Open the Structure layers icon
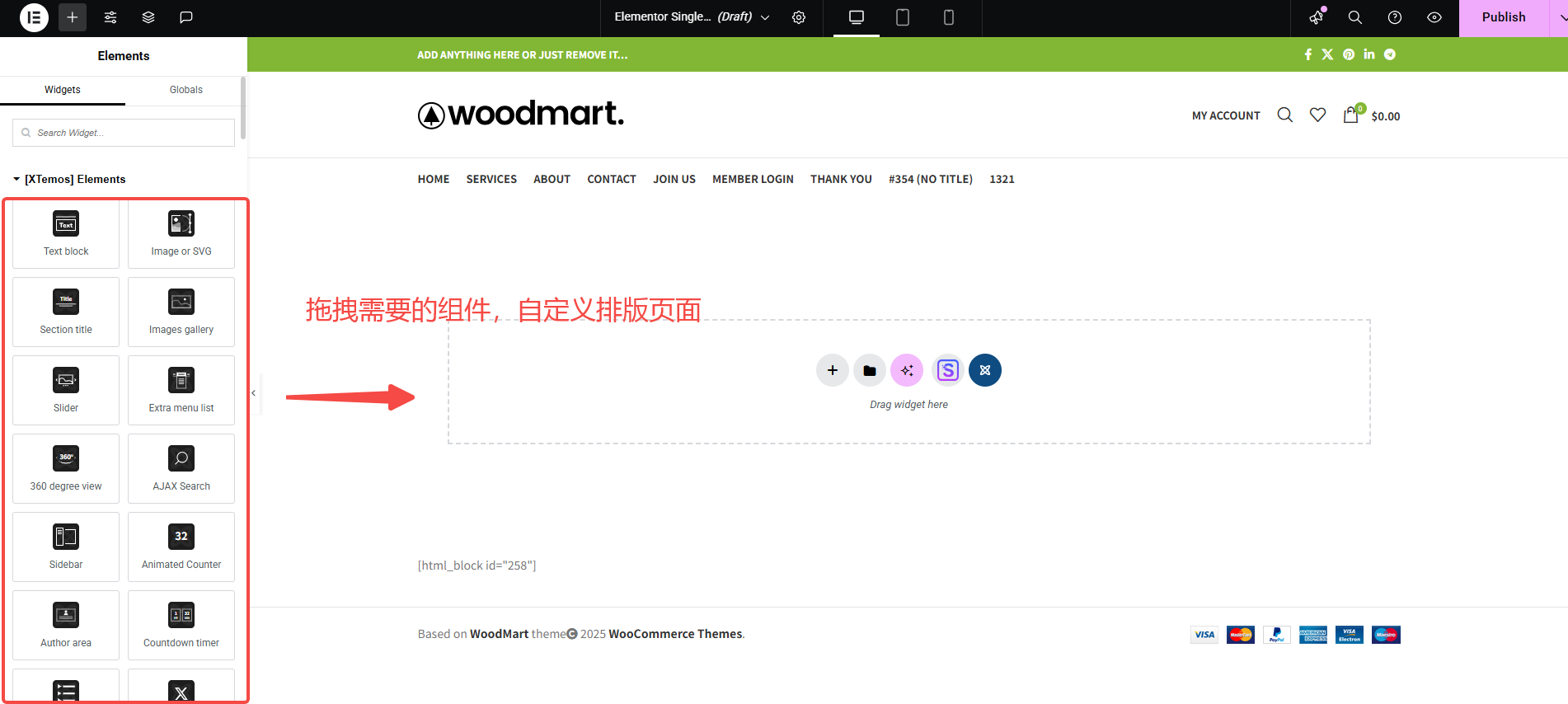This screenshot has width=1568, height=704. pyautogui.click(x=148, y=17)
